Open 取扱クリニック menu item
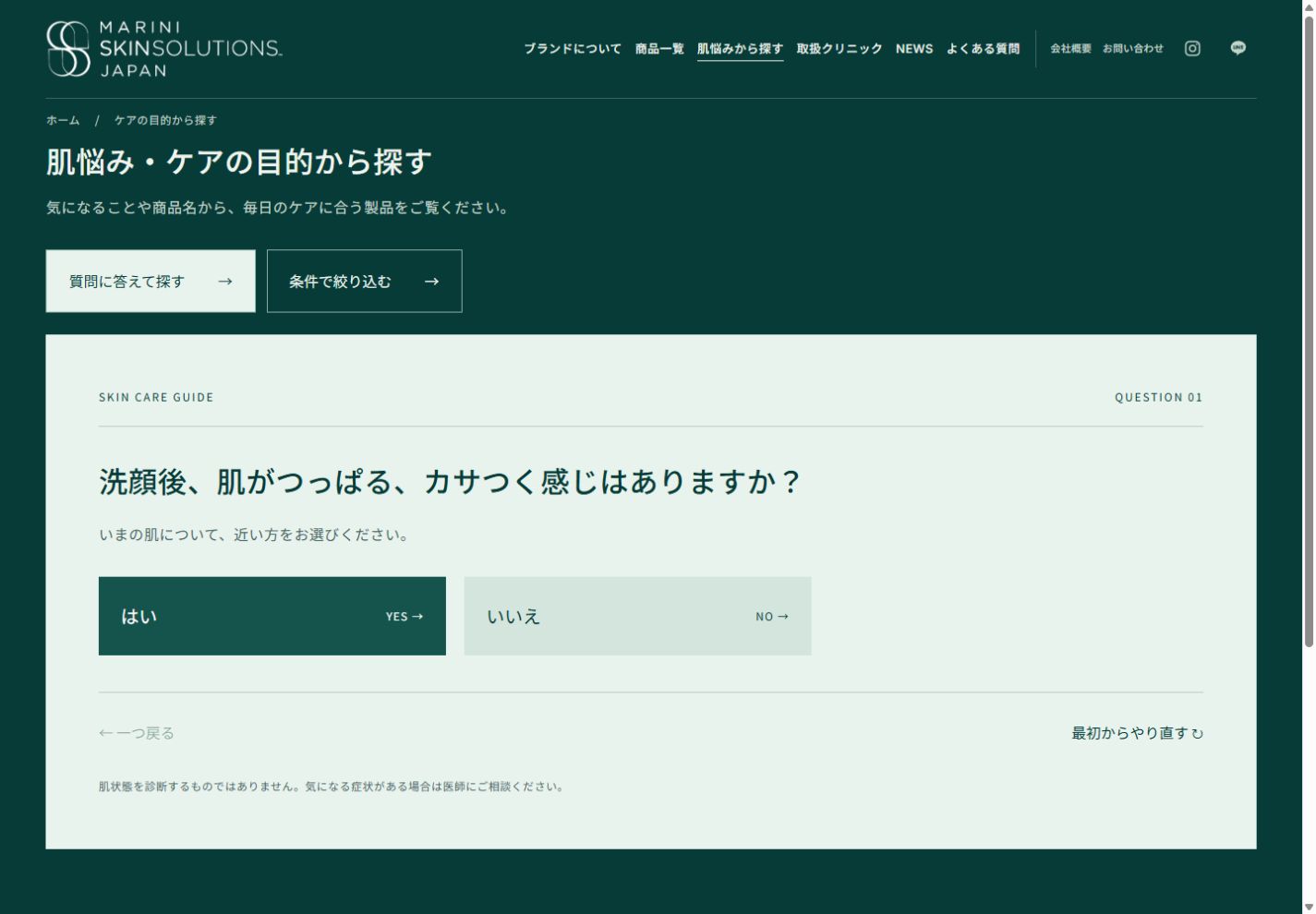The image size is (1316, 914). pos(839,49)
